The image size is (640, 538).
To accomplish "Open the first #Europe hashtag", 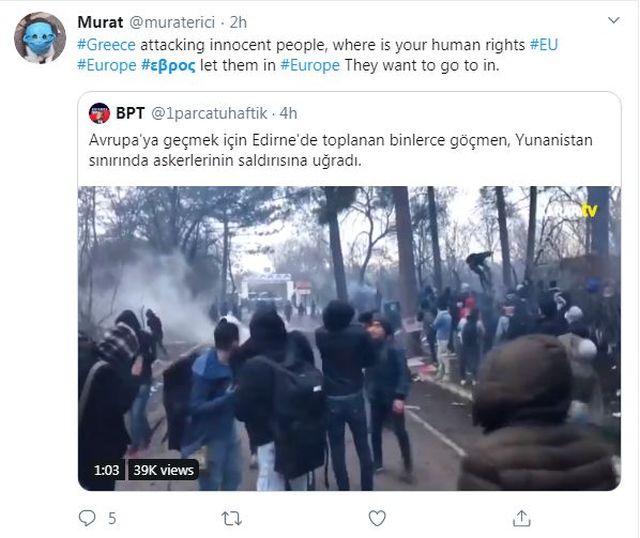I will [107, 65].
